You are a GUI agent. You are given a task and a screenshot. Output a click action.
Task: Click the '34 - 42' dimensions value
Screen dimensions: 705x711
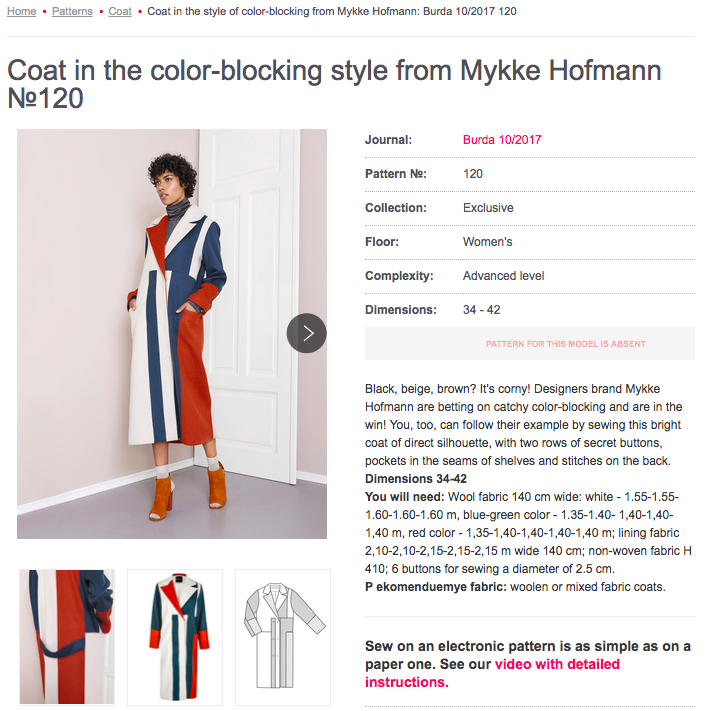click(482, 310)
